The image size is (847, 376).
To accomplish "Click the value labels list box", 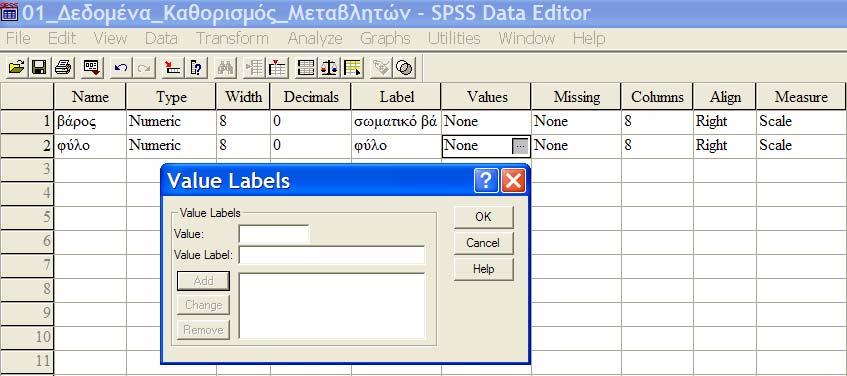I will 332,306.
